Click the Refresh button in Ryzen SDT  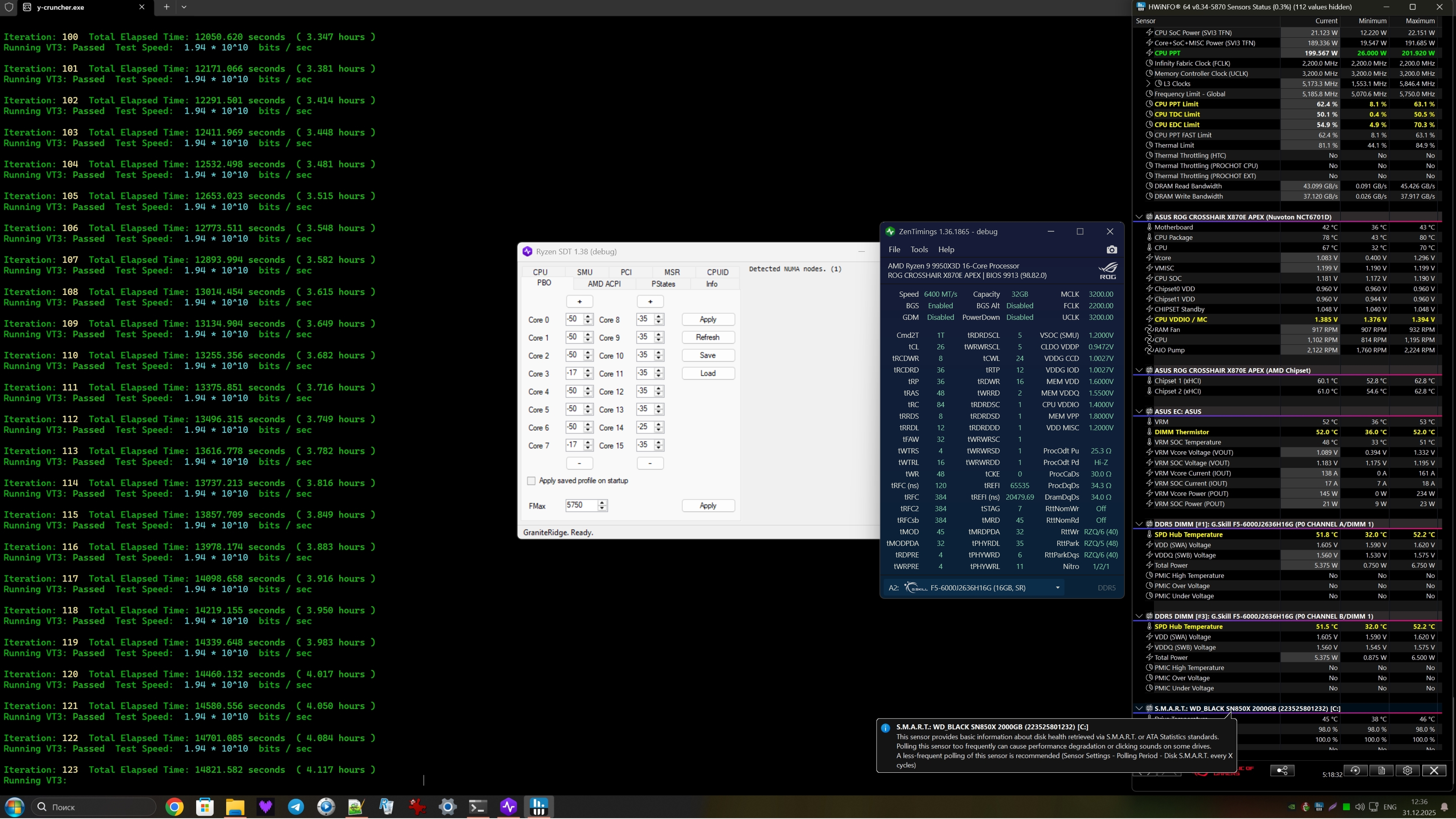point(708,337)
